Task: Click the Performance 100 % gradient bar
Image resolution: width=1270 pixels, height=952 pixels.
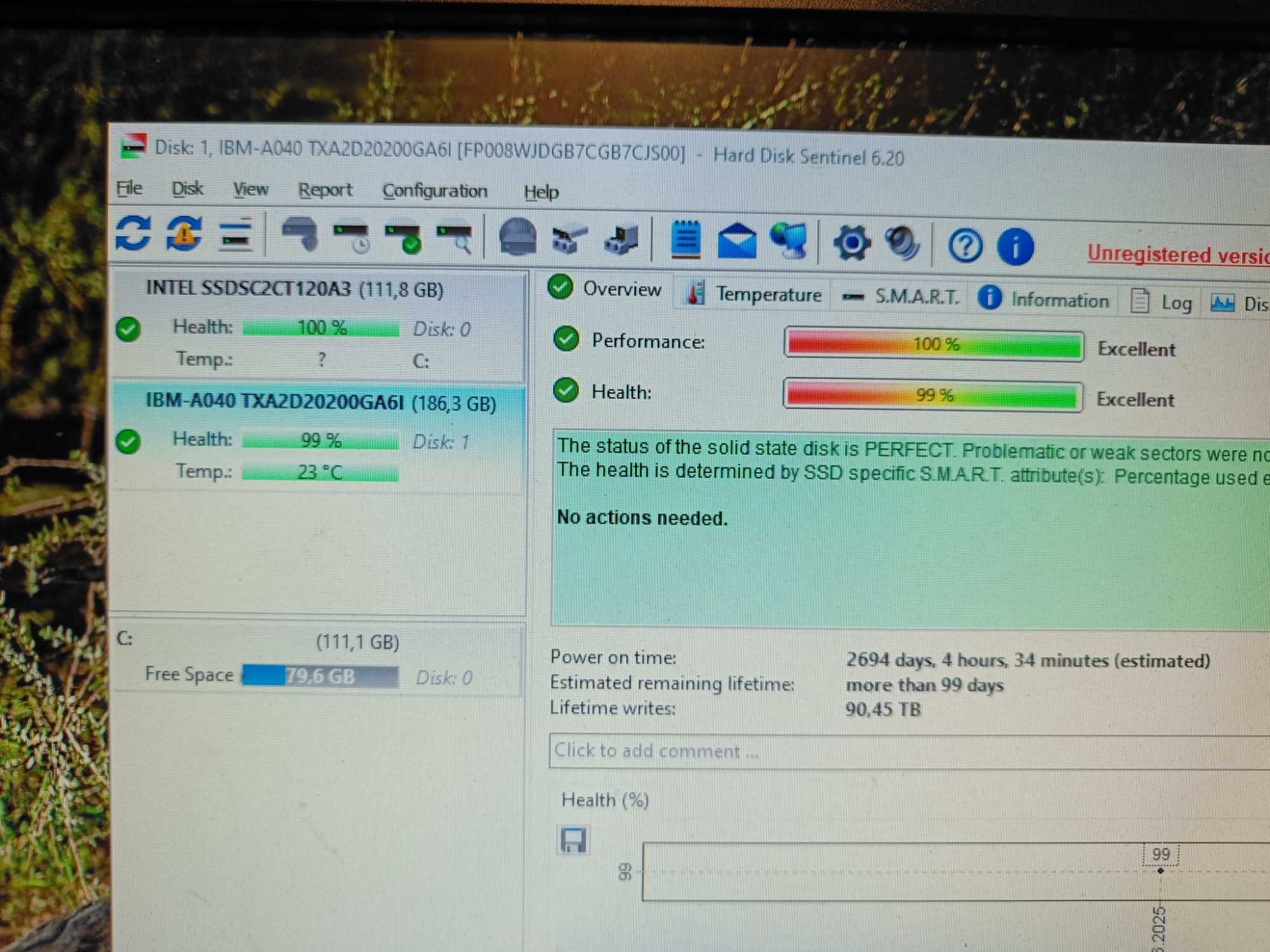Action: coord(934,345)
